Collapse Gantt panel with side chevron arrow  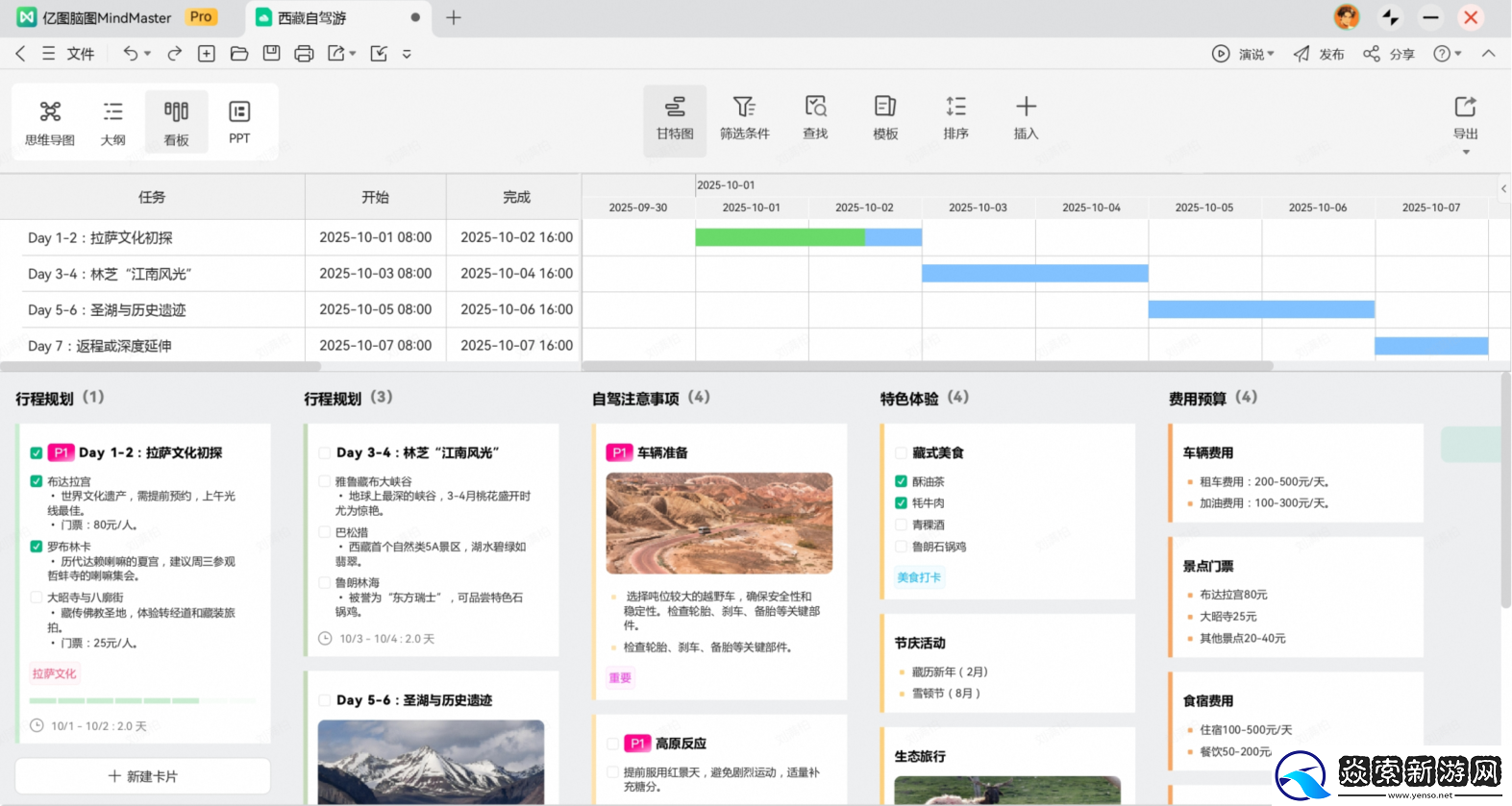(x=1503, y=188)
